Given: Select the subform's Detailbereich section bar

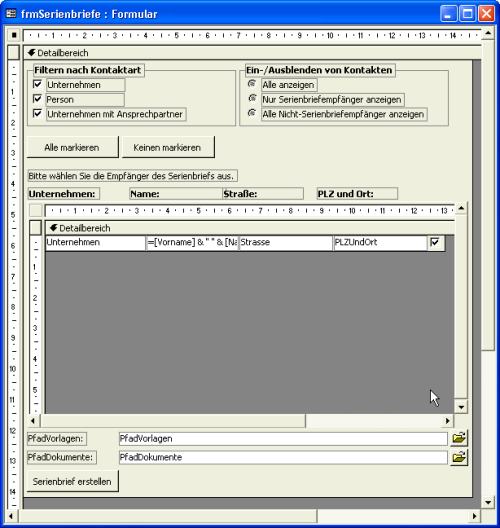Looking at the screenshot, I should pyautogui.click(x=250, y=228).
